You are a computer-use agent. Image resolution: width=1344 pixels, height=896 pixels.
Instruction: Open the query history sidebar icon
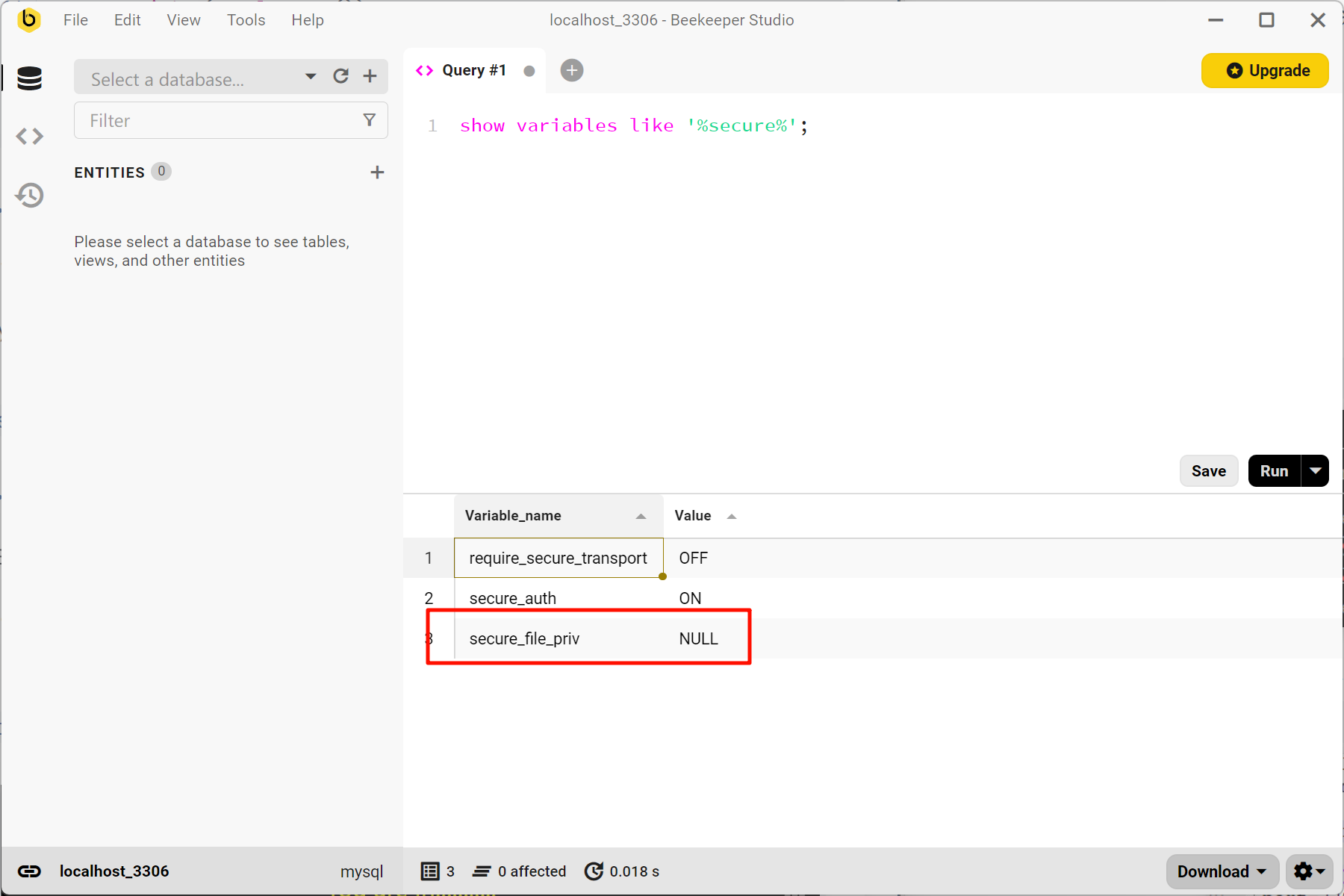pyautogui.click(x=29, y=195)
